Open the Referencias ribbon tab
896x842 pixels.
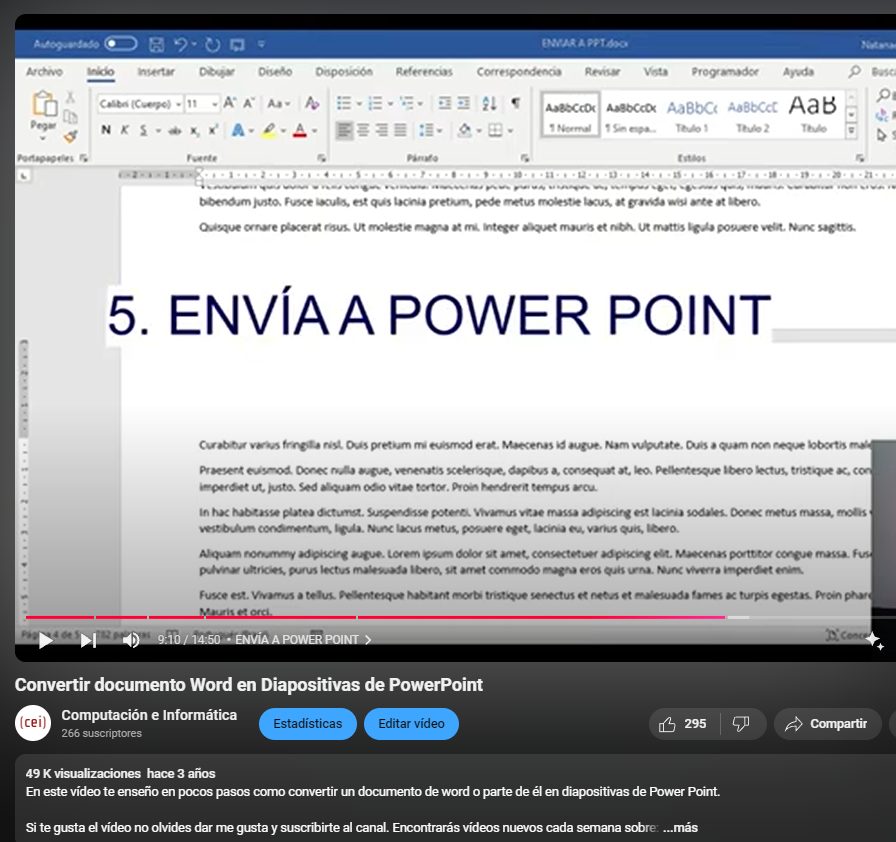424,72
